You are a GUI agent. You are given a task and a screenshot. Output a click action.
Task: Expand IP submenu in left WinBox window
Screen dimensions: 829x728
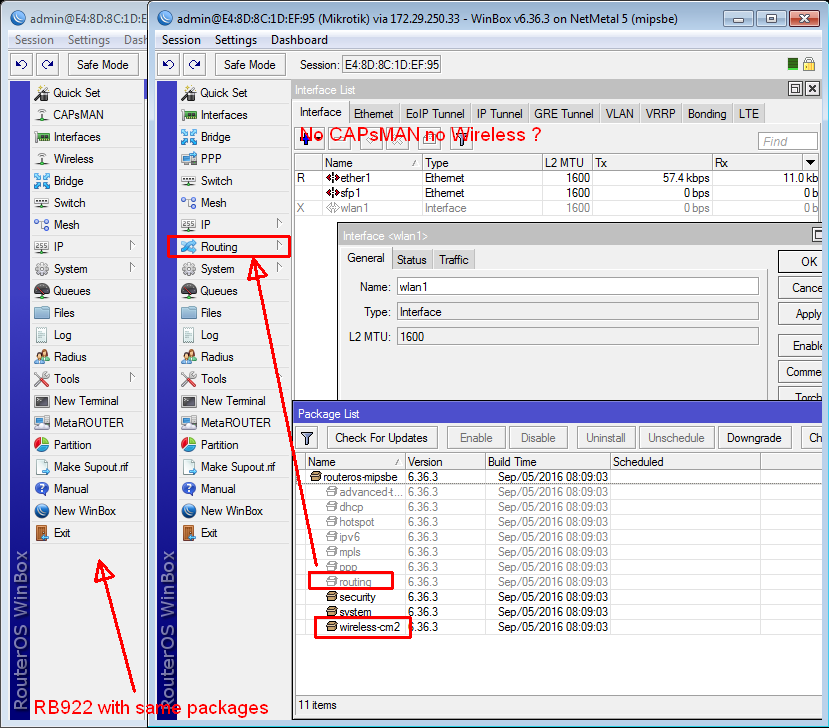click(132, 245)
